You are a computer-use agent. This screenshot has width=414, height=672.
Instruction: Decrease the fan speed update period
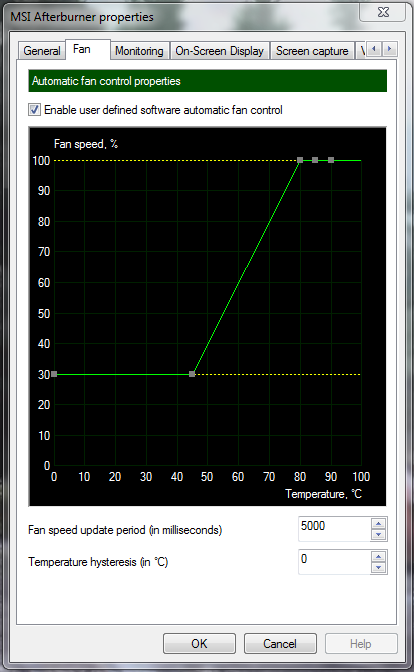(378, 534)
